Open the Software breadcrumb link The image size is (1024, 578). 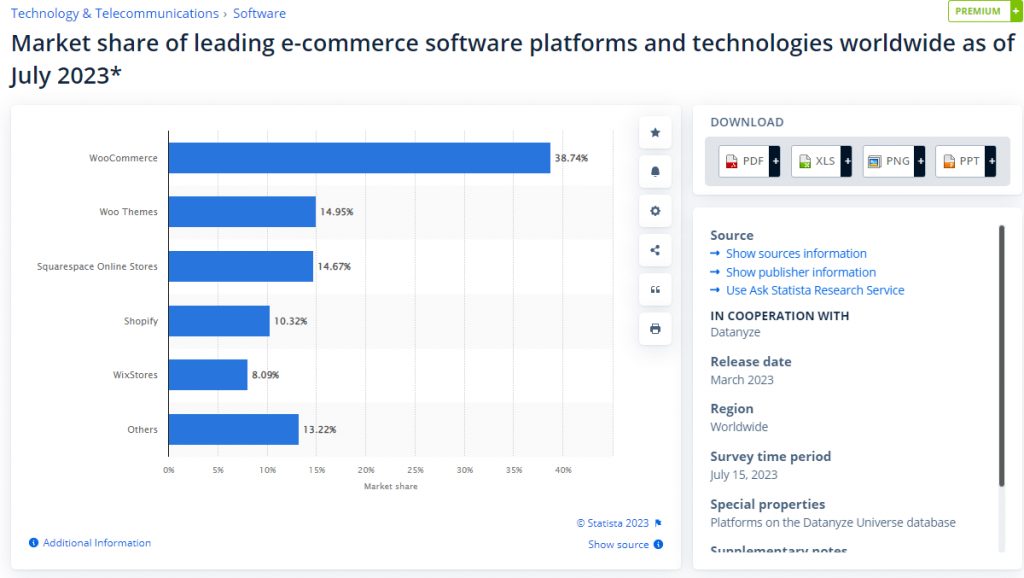pyautogui.click(x=259, y=13)
